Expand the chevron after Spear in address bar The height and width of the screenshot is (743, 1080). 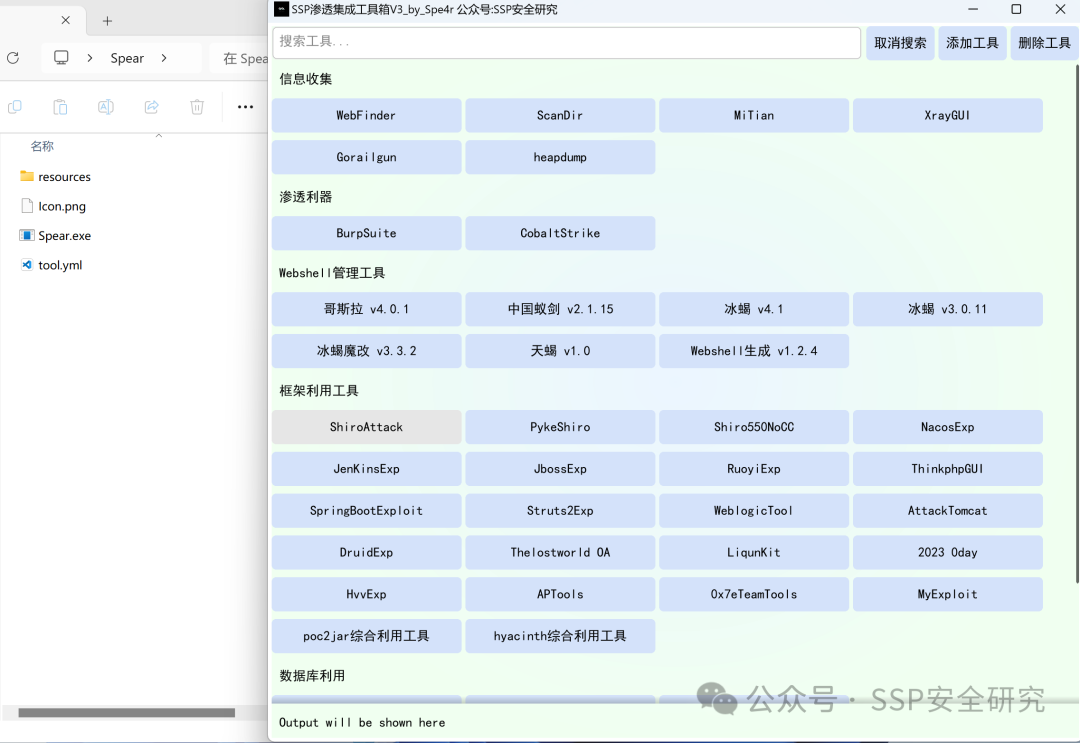[x=164, y=58]
